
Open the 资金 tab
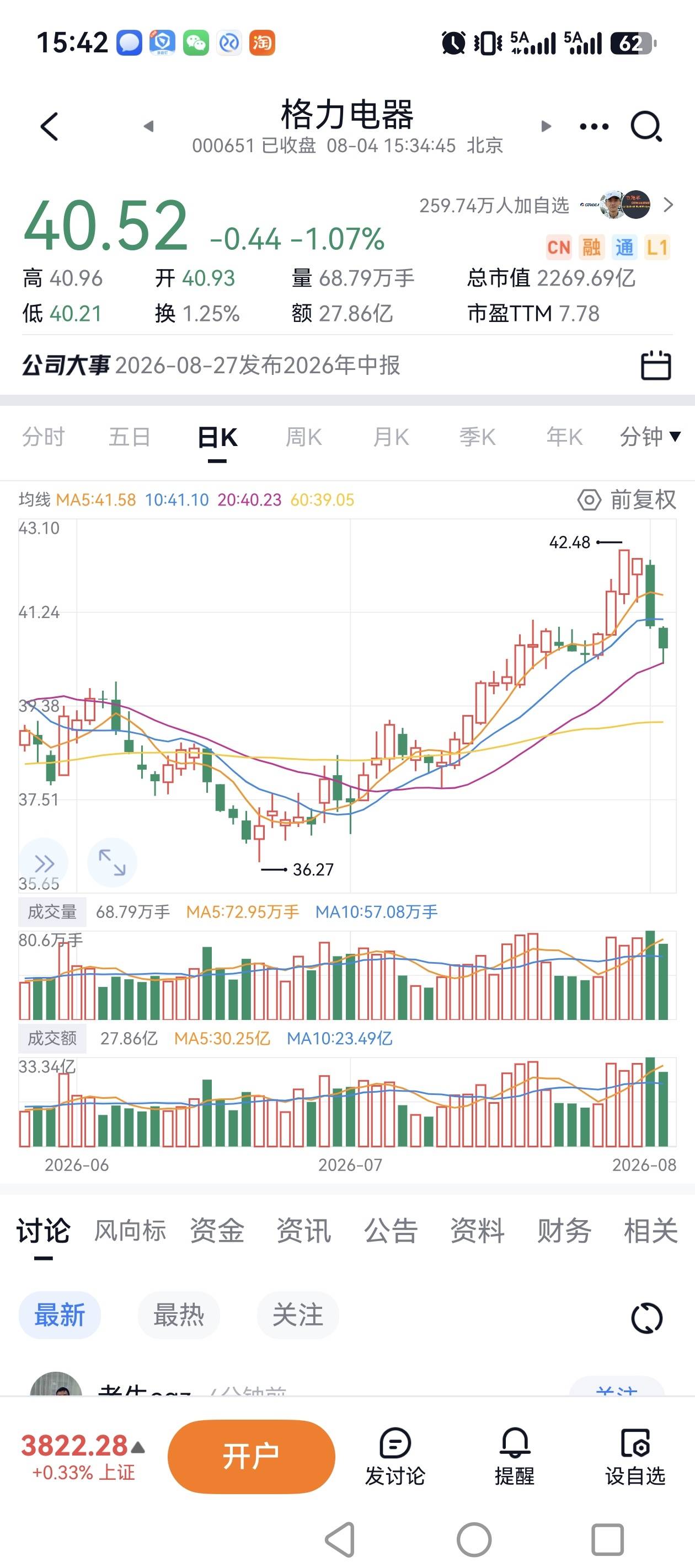(217, 1231)
